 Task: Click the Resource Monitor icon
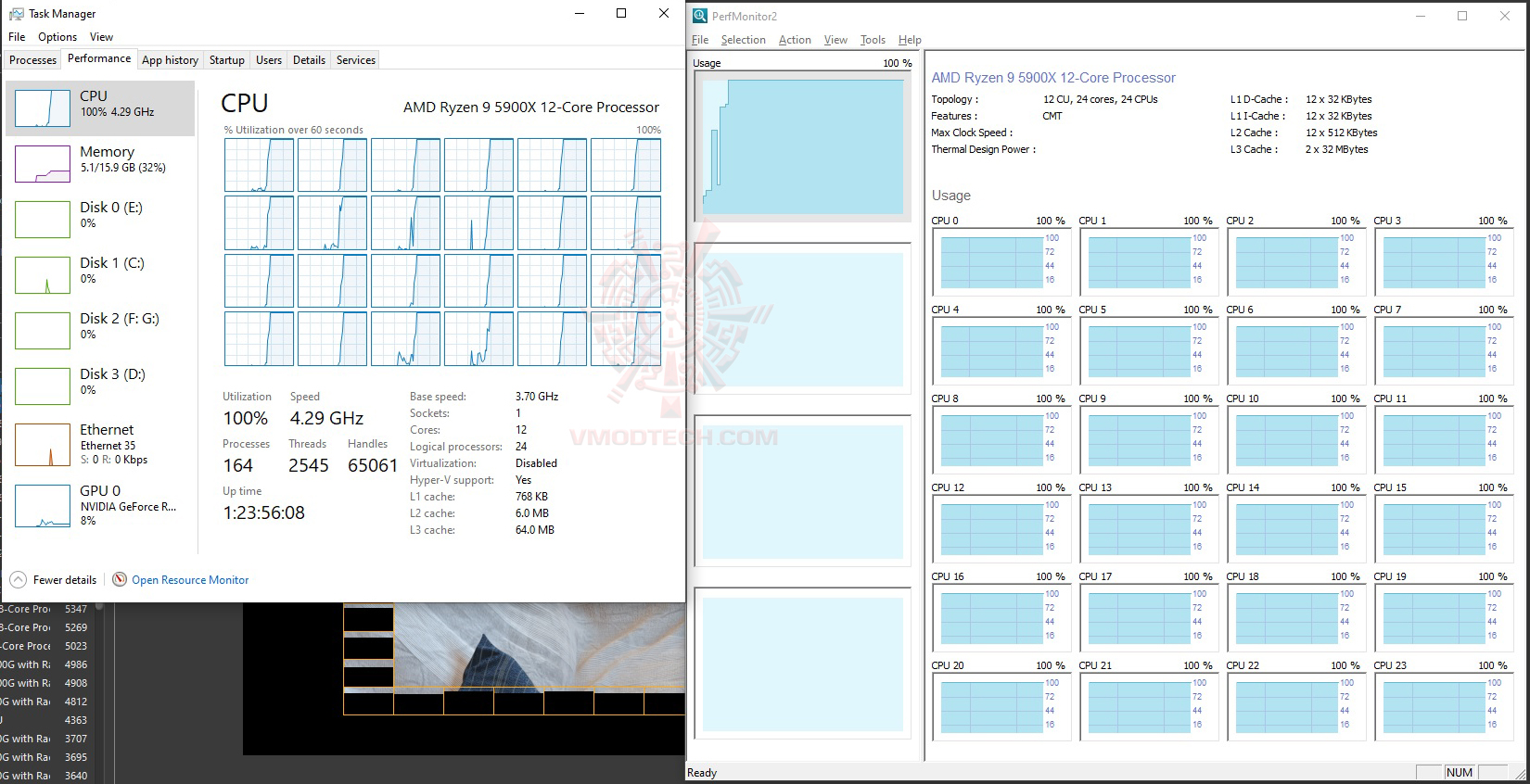click(x=120, y=580)
